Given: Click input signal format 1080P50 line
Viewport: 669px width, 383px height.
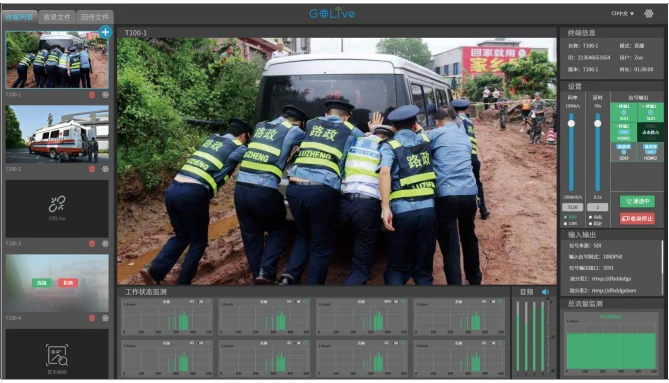Looking at the screenshot, I should pos(595,257).
